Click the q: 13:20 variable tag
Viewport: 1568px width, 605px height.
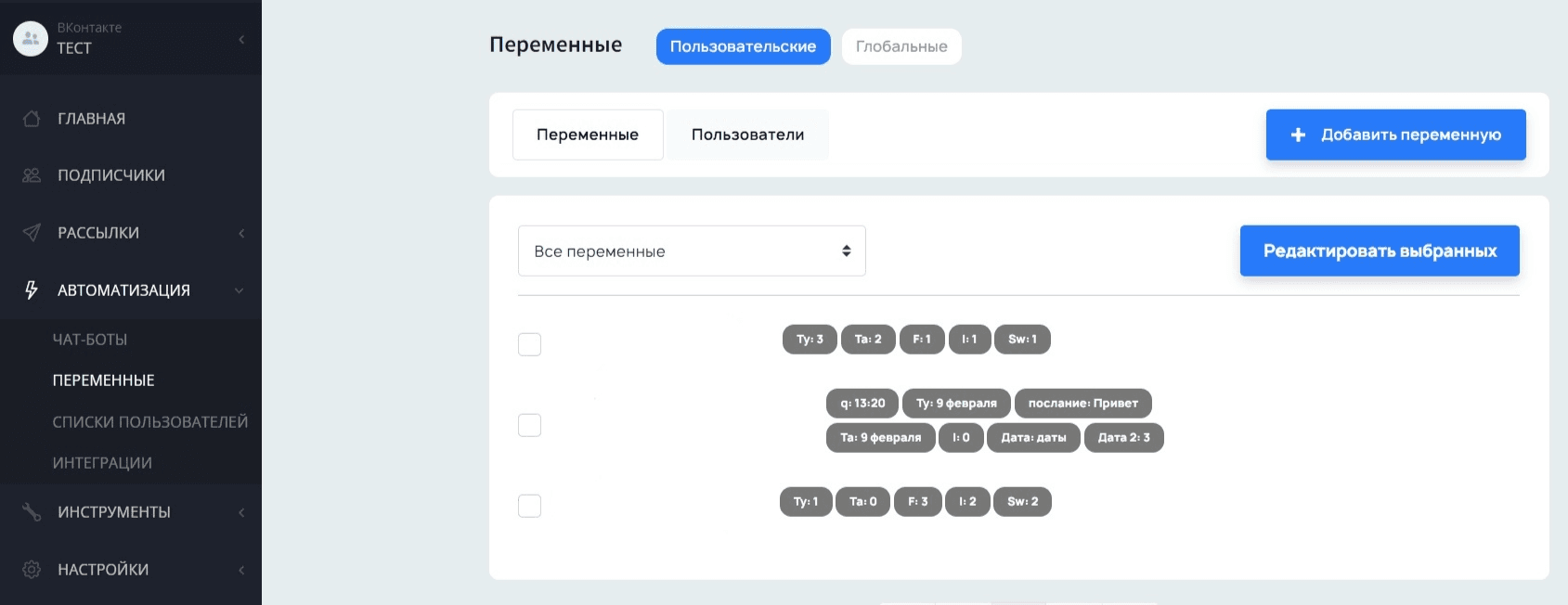click(x=862, y=404)
